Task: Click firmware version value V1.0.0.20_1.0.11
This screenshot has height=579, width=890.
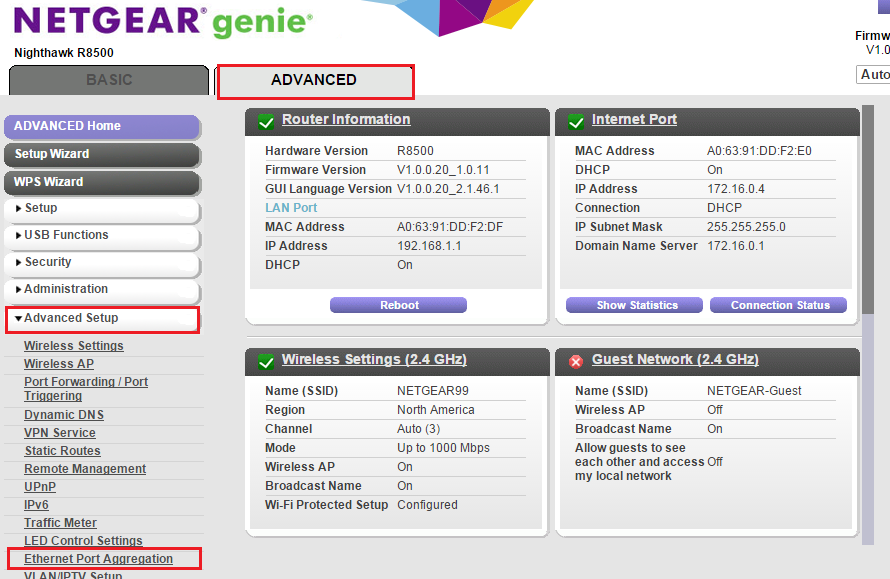Action: pyautogui.click(x=443, y=170)
